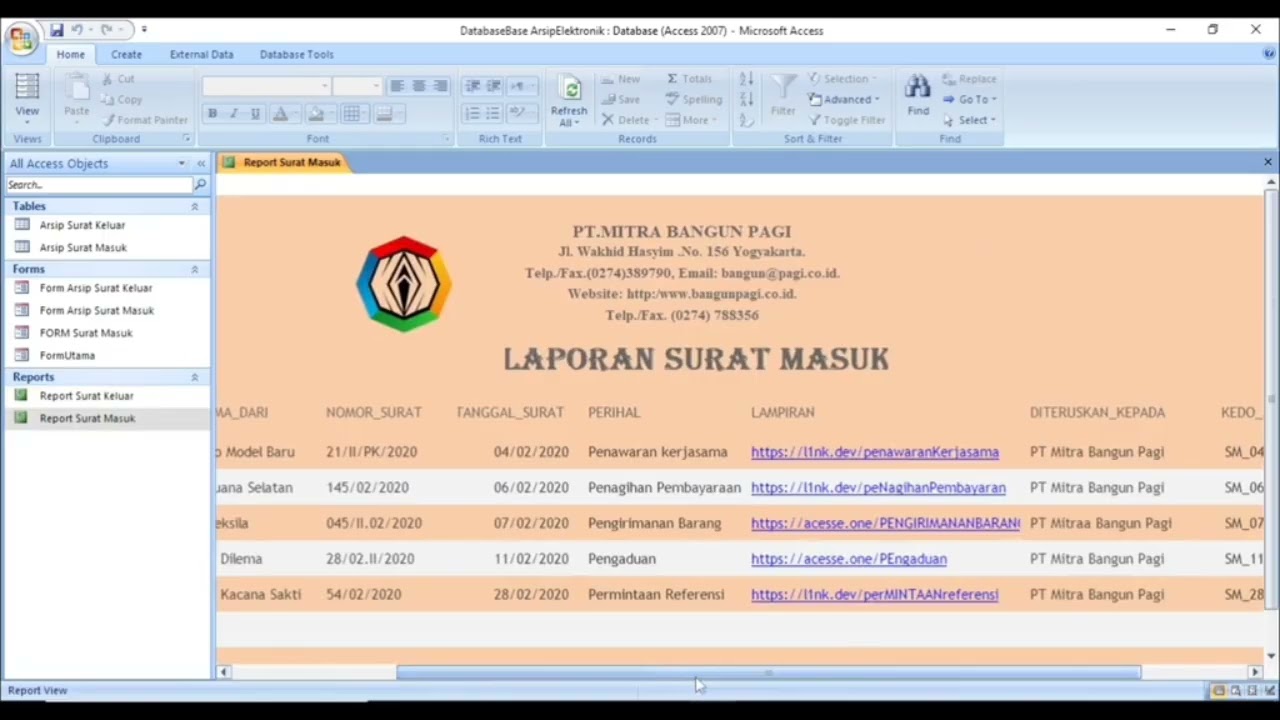Open the Office button menu
This screenshot has height=720, width=1280.
click(x=21, y=38)
